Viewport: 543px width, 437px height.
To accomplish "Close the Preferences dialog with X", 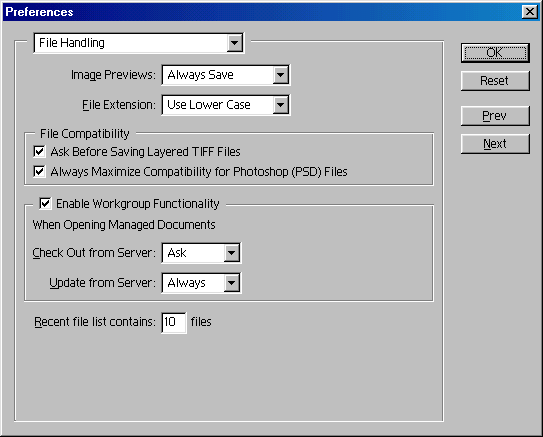I will [530, 12].
